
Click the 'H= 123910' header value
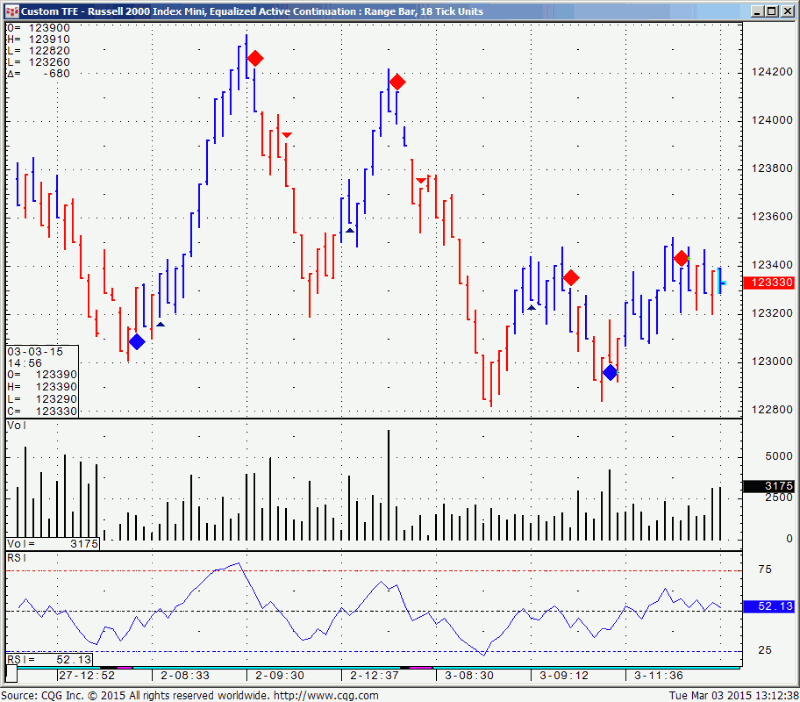point(38,39)
